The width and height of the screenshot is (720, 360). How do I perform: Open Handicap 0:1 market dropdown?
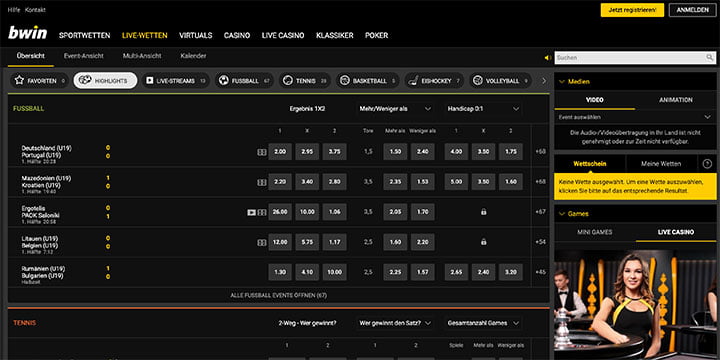tap(483, 109)
